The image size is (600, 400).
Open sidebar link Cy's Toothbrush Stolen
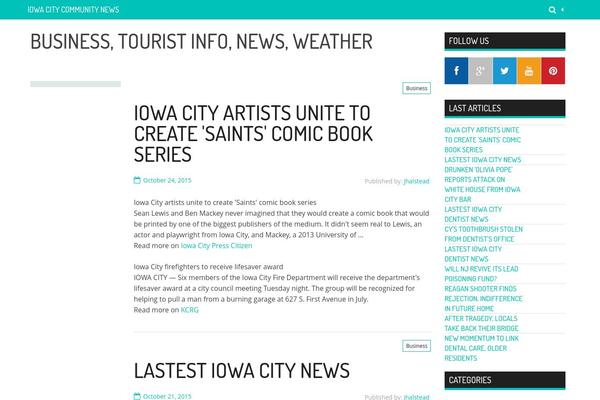pyautogui.click(x=483, y=234)
